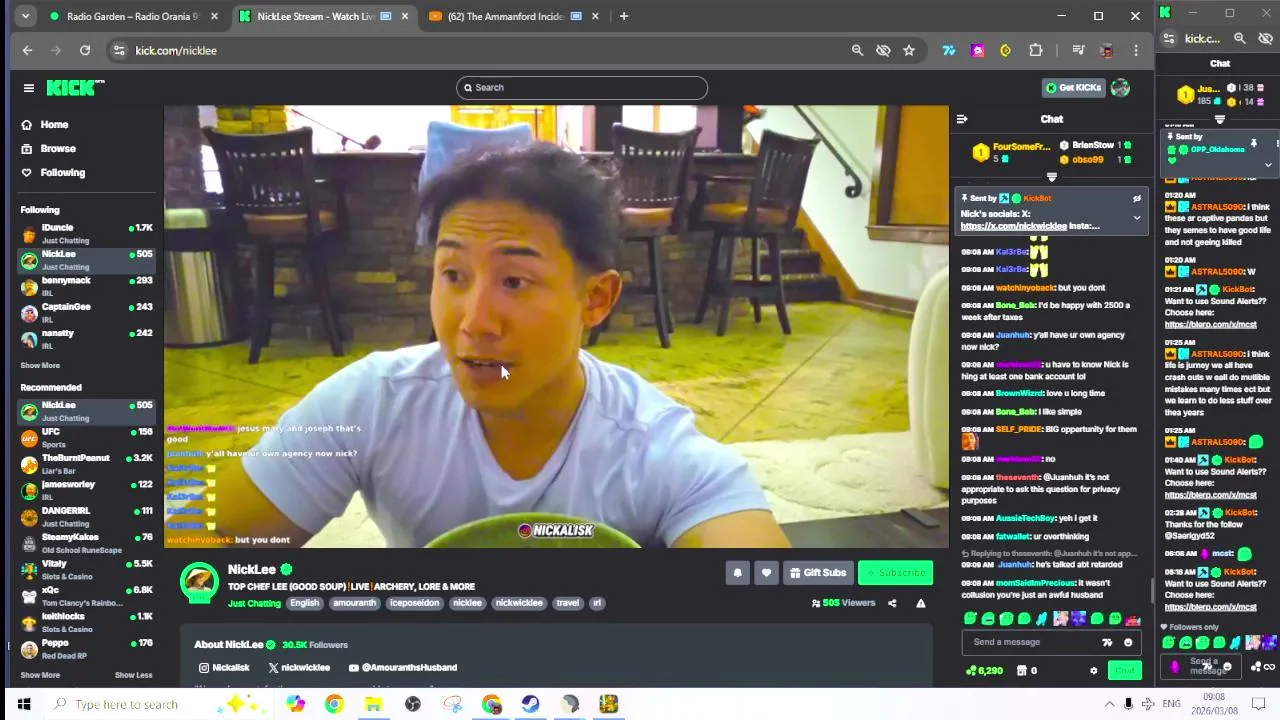Open TheBurntPeanut recommended channel
Screen dimensions: 1280x720
click(x=87, y=464)
